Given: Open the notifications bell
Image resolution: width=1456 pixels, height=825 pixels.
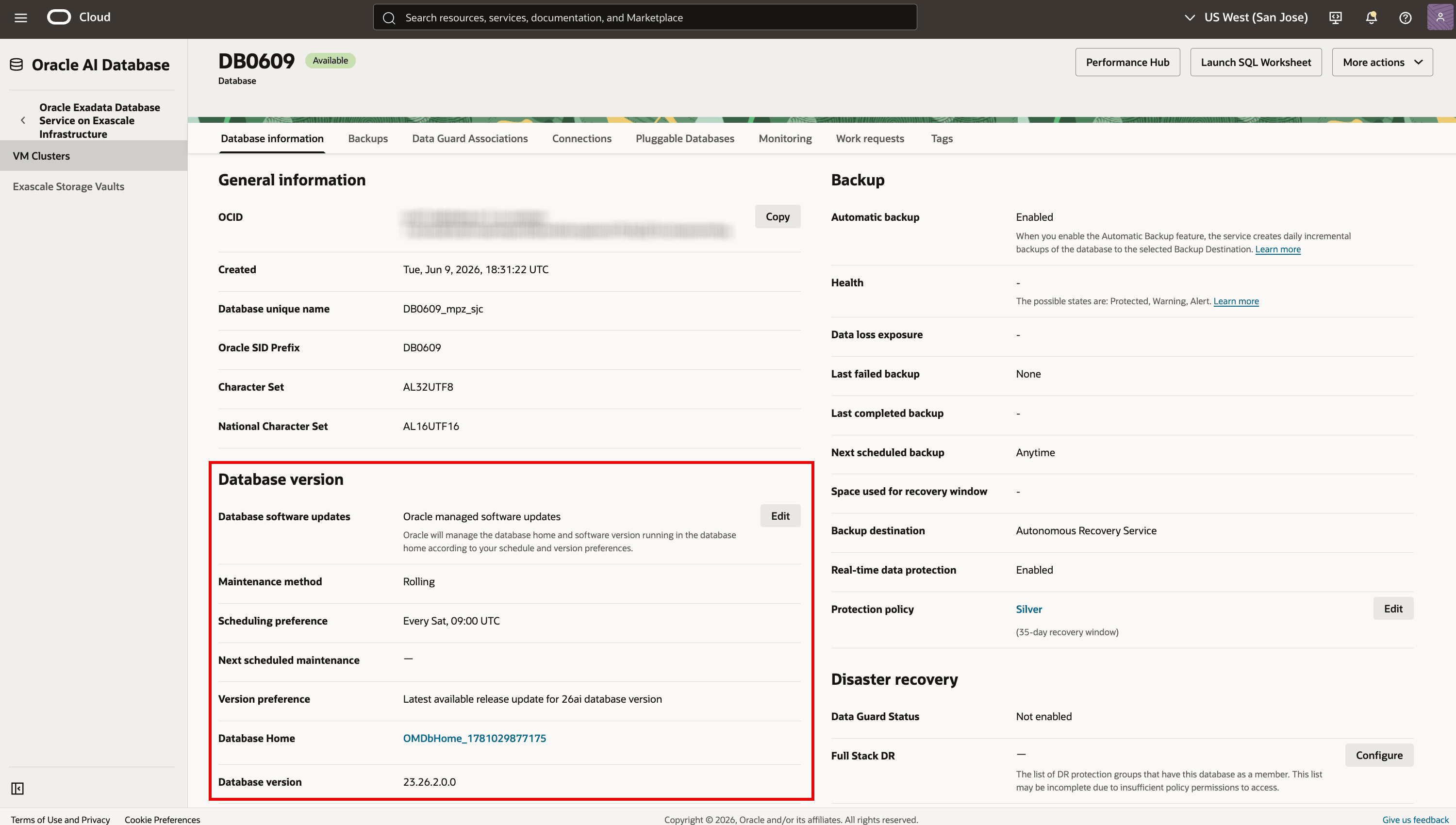Looking at the screenshot, I should point(1371,17).
